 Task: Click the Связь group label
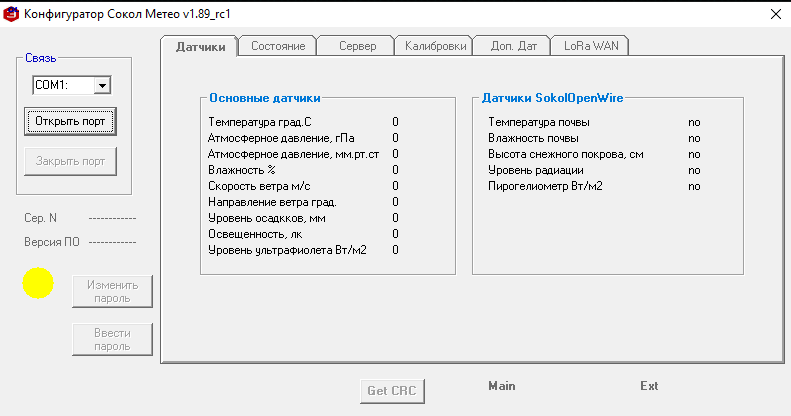pos(40,58)
